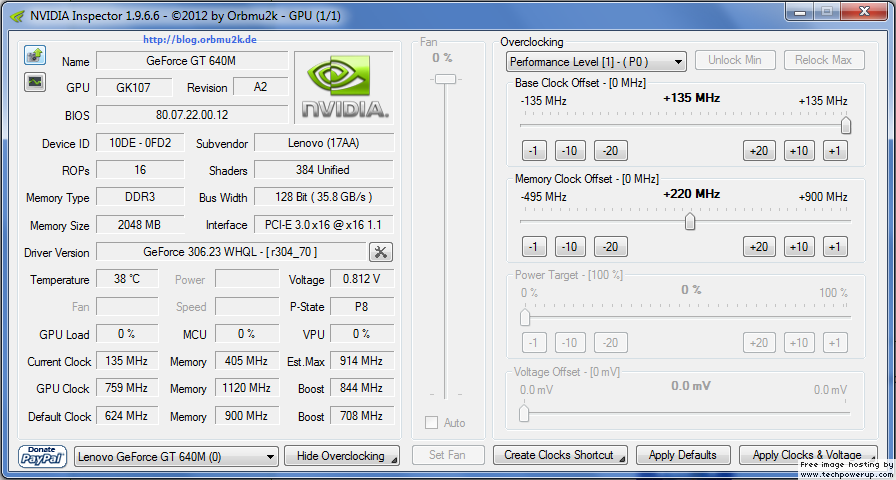The height and width of the screenshot is (480, 896).
Task: Click the PayPal Donate button
Action: (43, 456)
